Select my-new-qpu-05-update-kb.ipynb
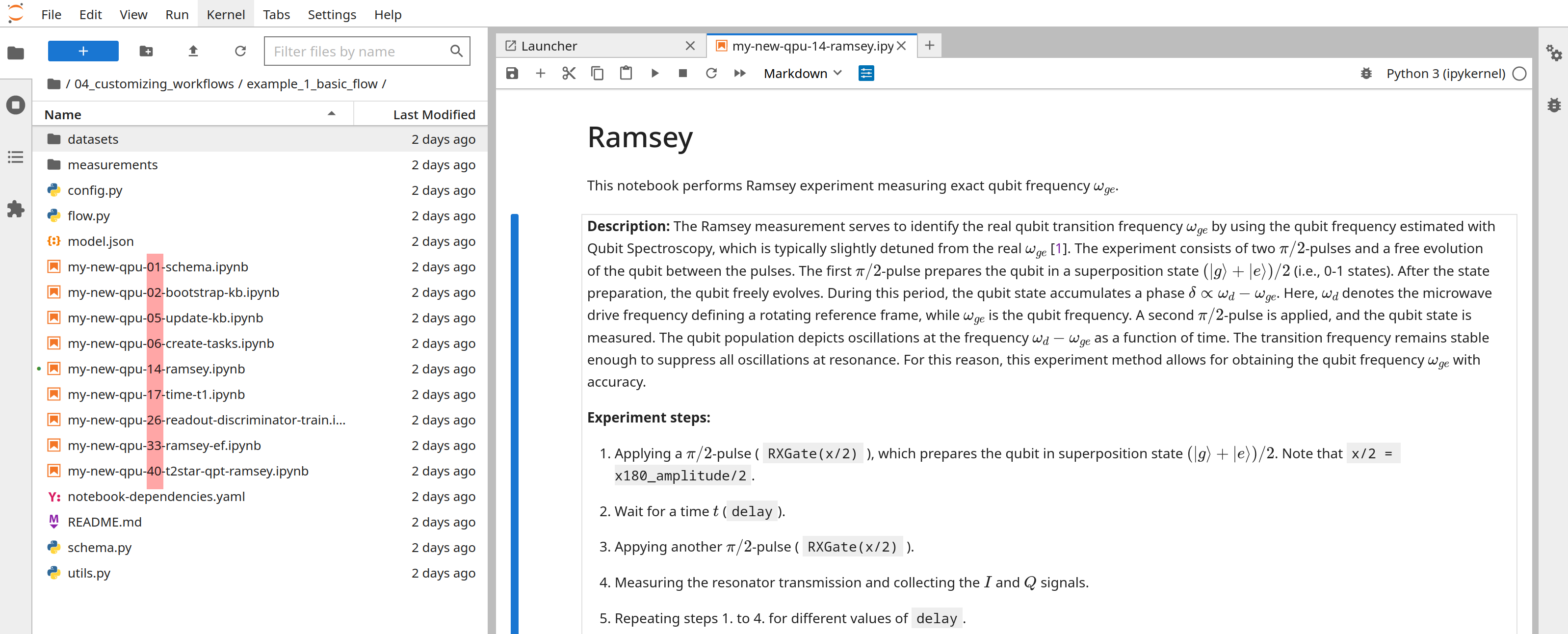This screenshot has height=634, width=1568. click(x=260, y=318)
